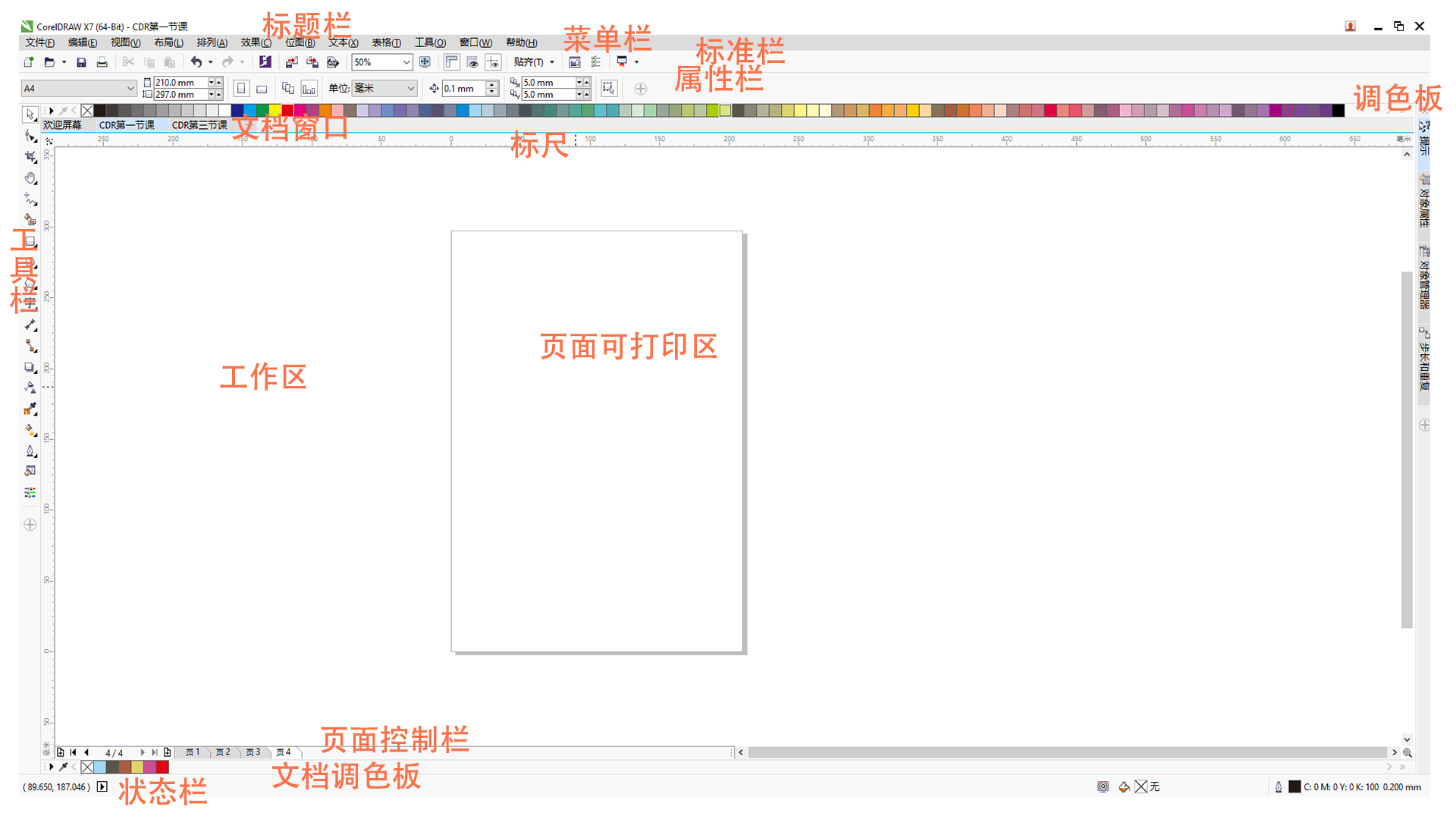Click Publish to PDF icon
The width and height of the screenshot is (1456, 819).
(333, 62)
